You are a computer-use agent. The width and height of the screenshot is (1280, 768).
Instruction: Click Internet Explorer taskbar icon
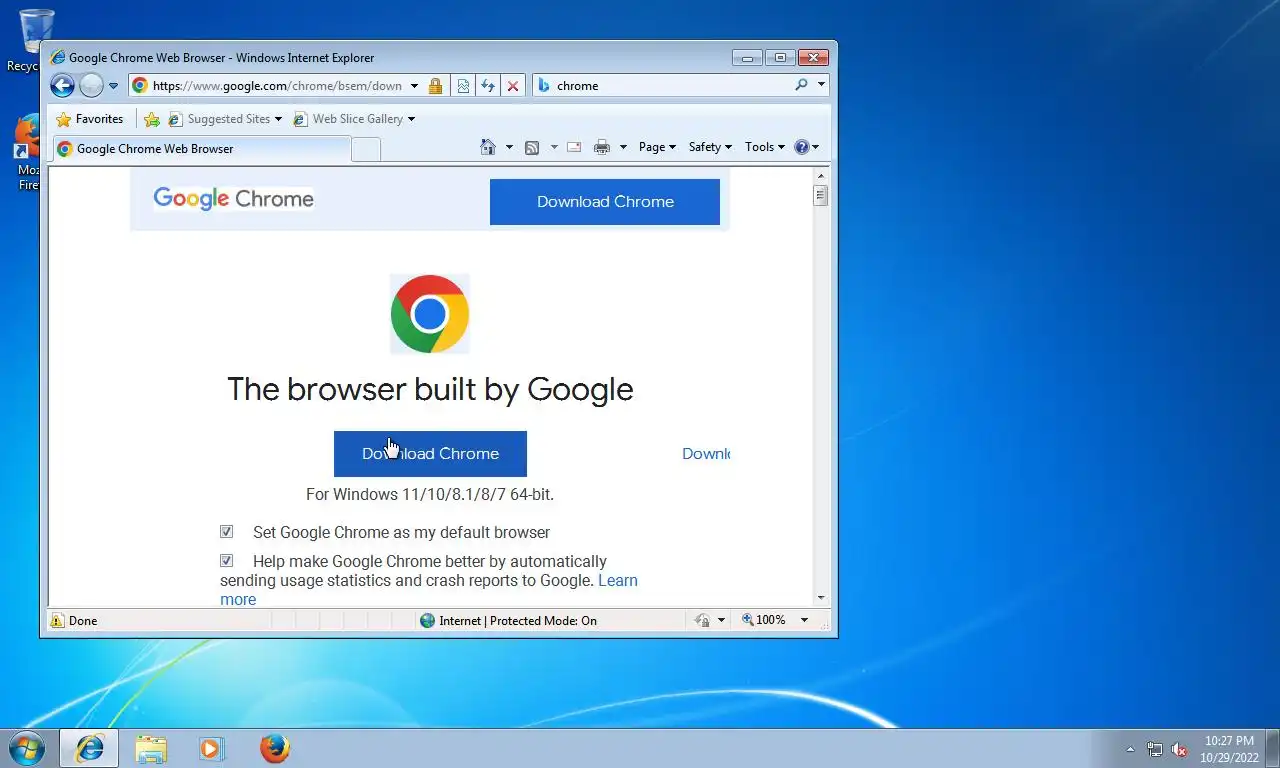(x=89, y=748)
